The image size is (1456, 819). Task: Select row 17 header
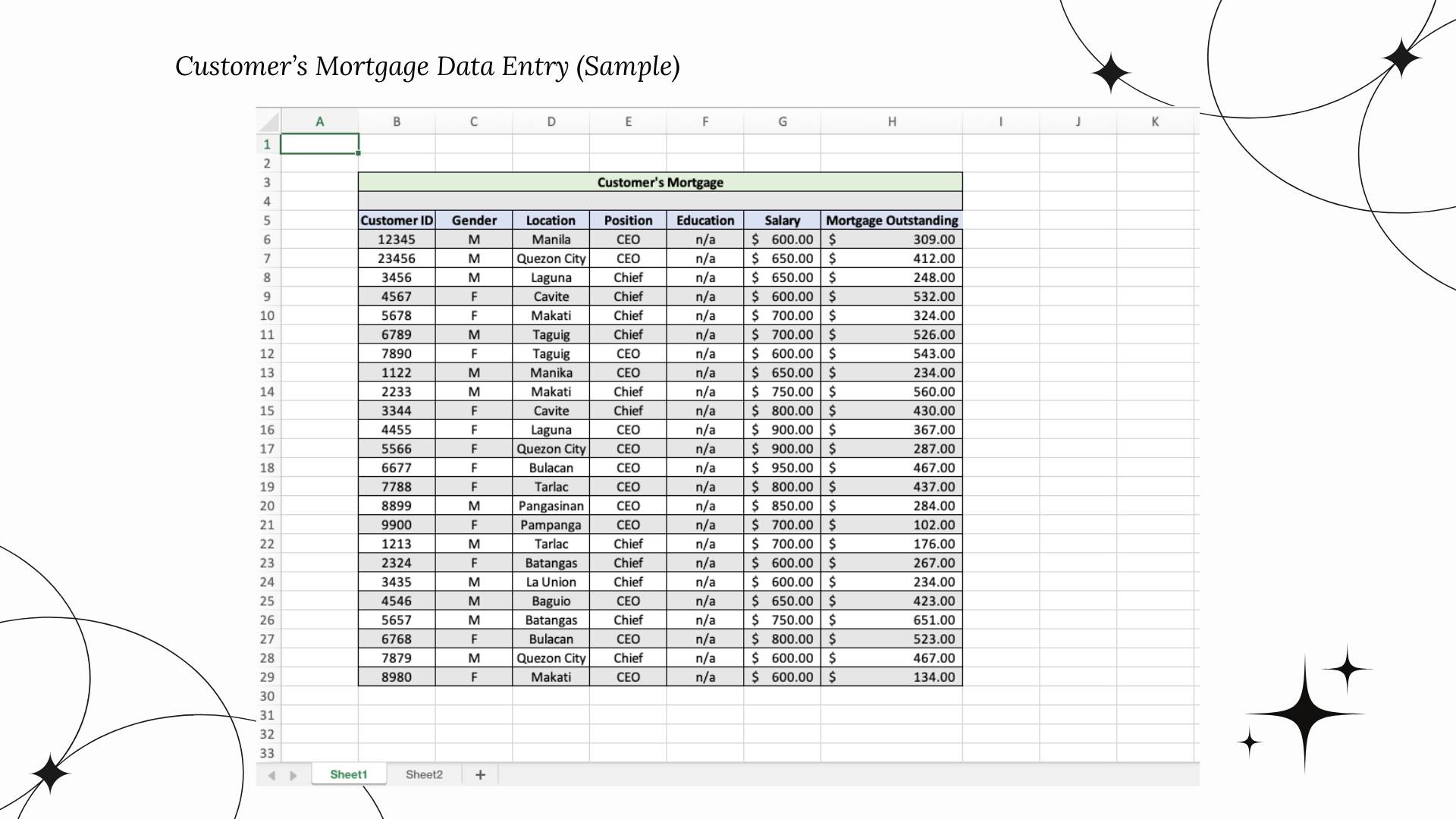267,449
